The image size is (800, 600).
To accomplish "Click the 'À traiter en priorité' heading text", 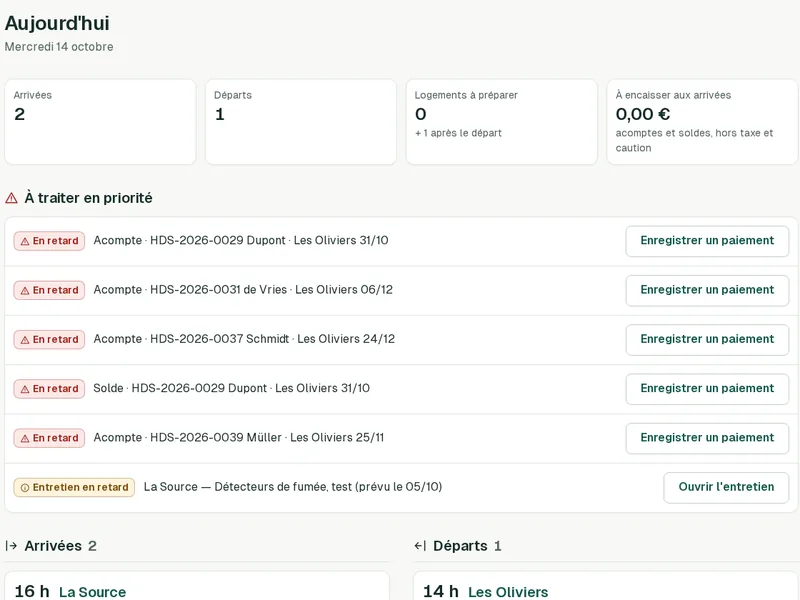I will click(88, 198).
